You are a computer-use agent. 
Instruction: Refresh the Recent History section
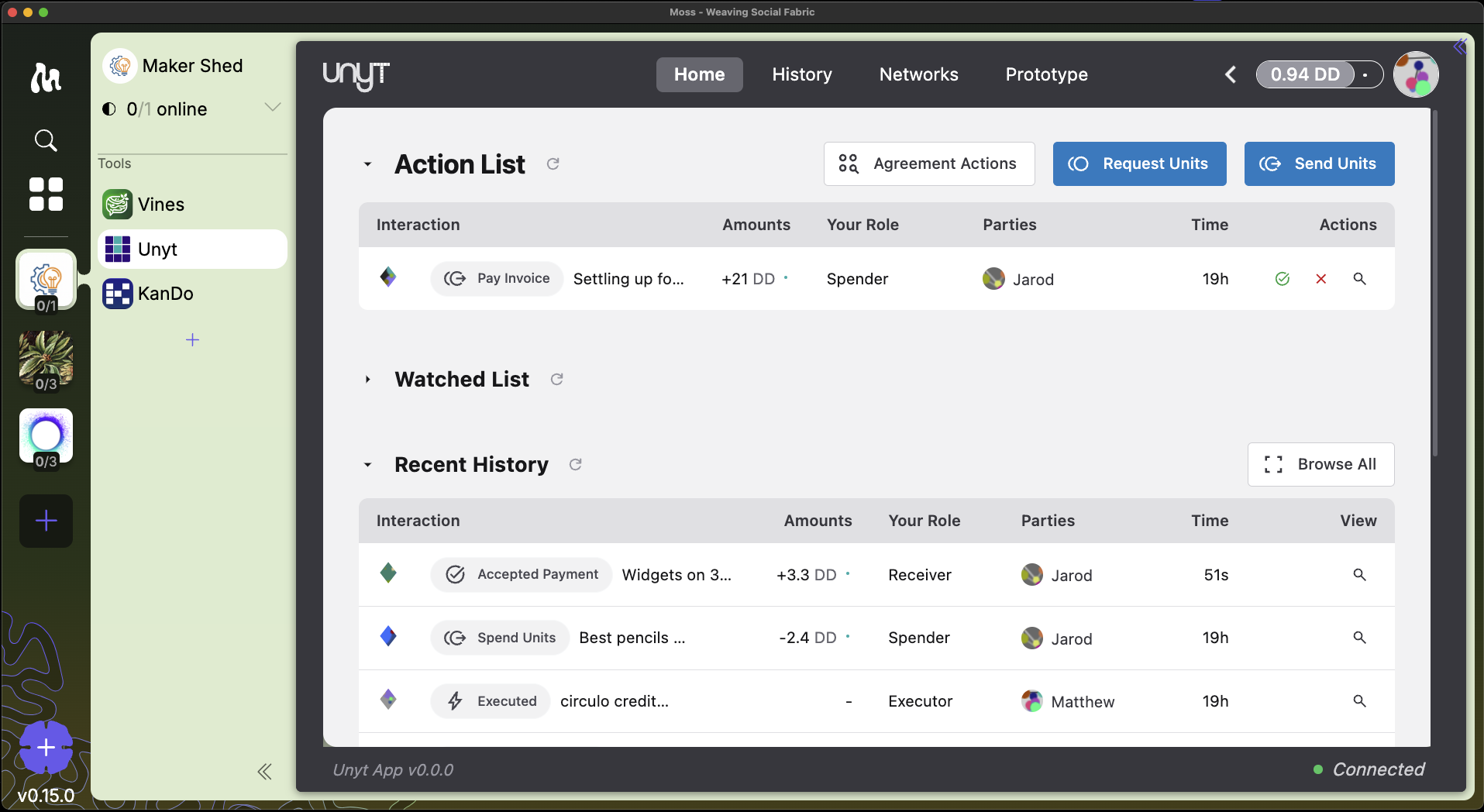(x=575, y=464)
